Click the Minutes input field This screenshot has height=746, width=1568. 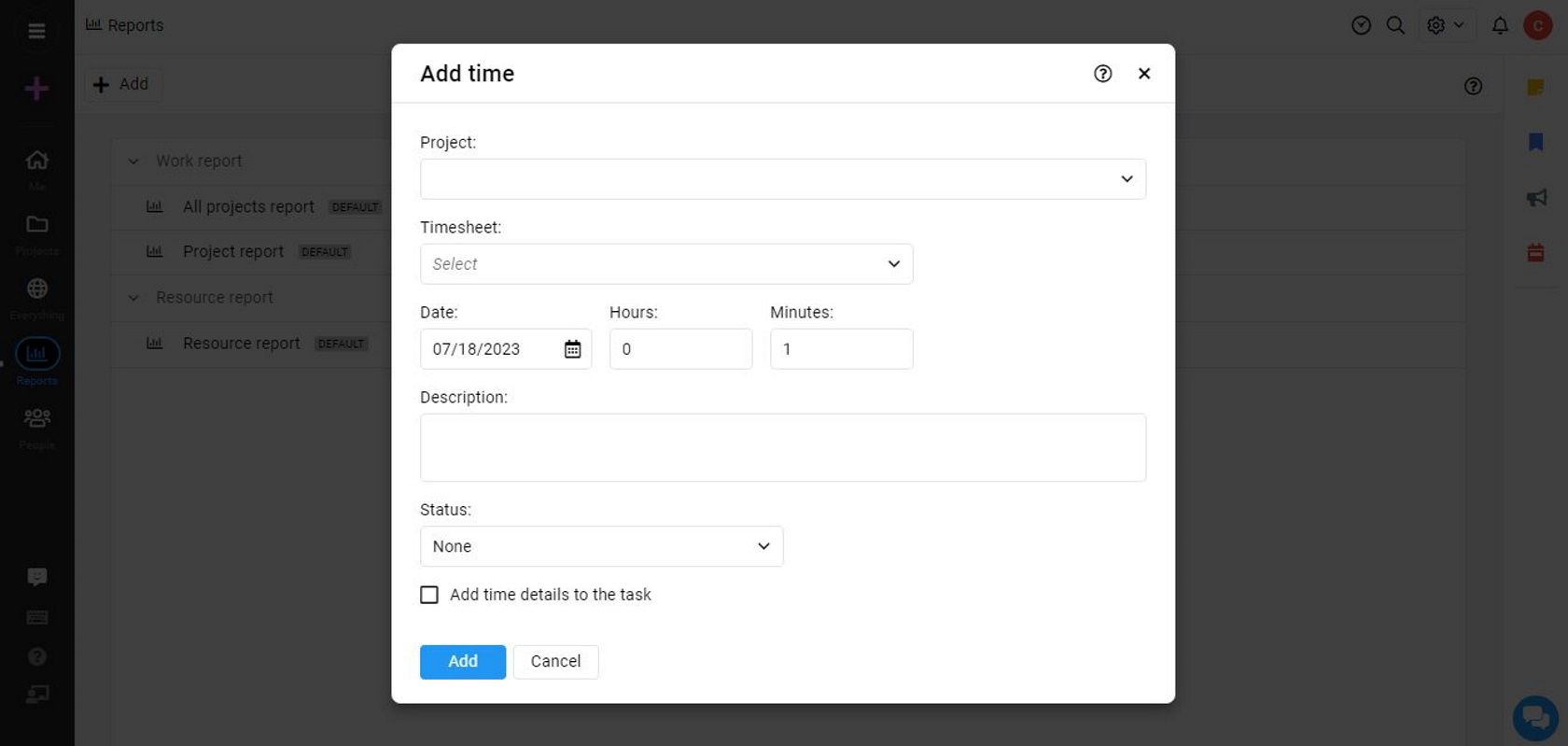pos(841,349)
